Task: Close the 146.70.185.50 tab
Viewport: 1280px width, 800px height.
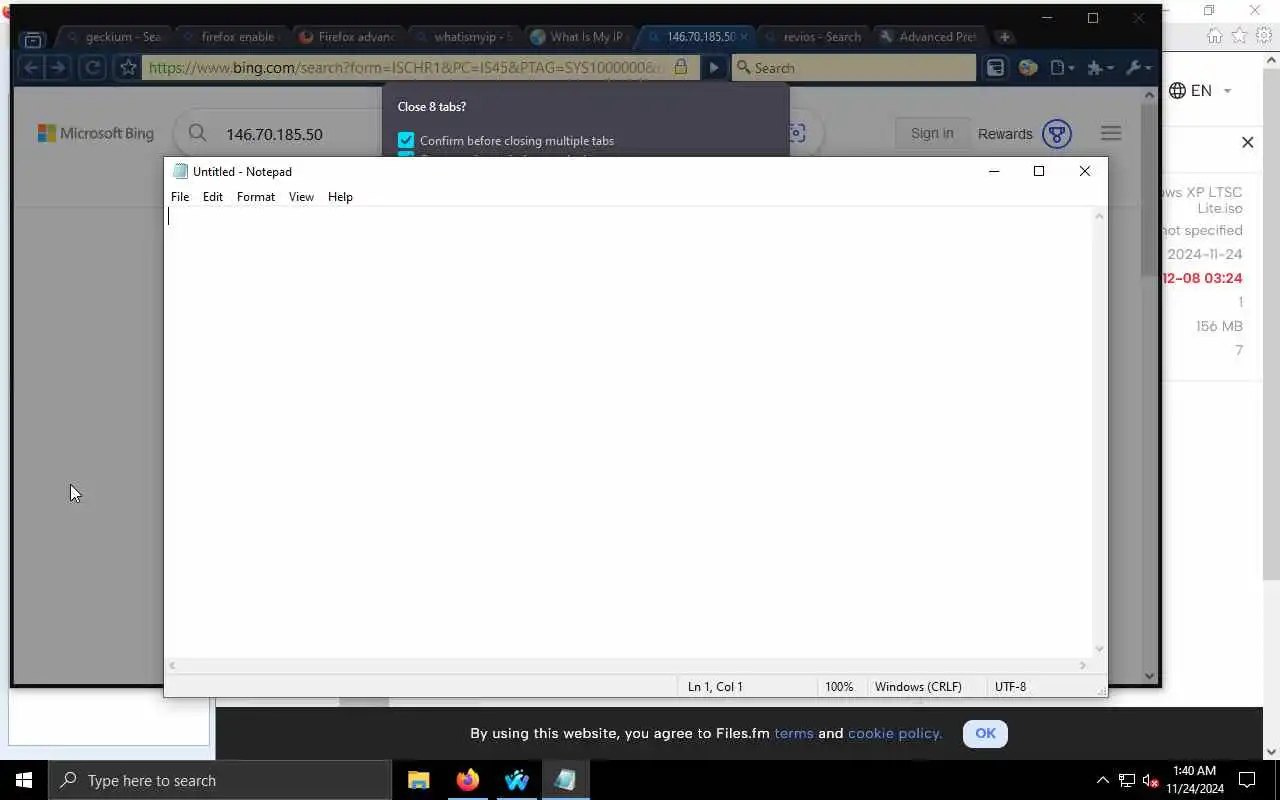Action: click(x=743, y=37)
